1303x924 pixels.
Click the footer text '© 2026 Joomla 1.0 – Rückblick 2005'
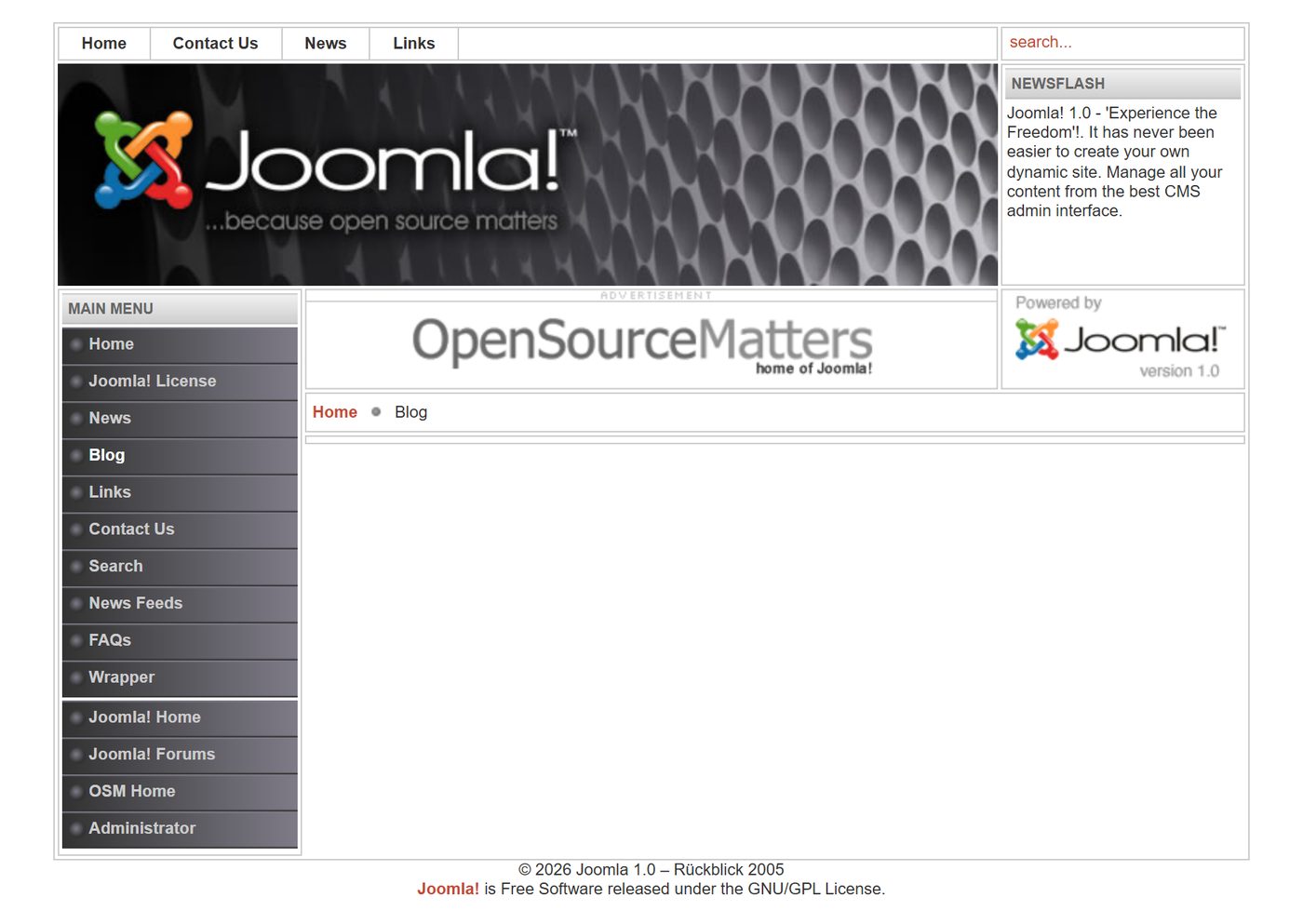(651, 870)
